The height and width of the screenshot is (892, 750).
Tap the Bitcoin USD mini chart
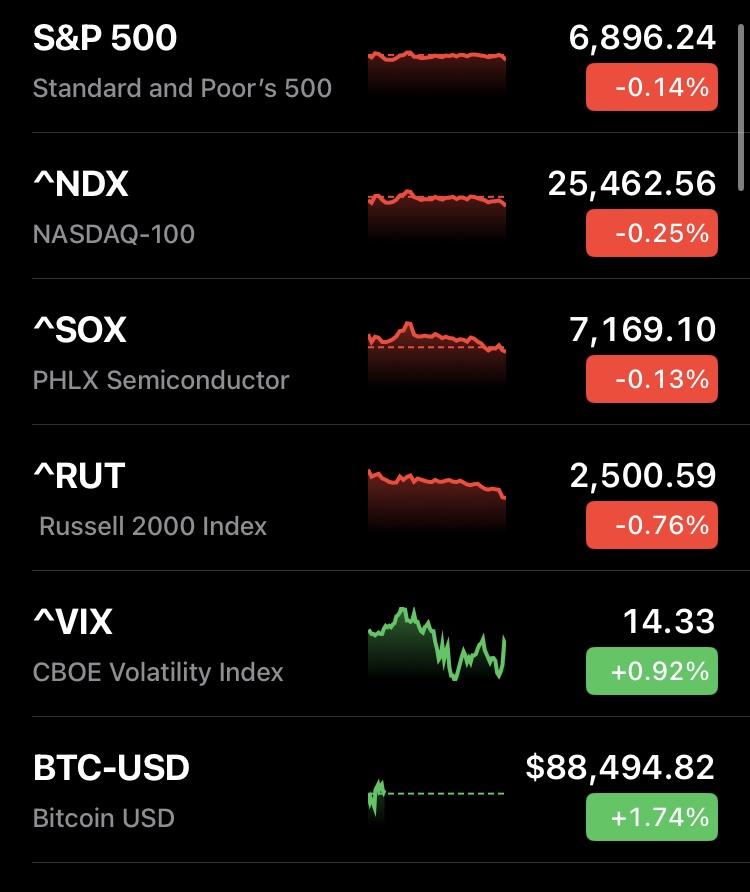(437, 795)
